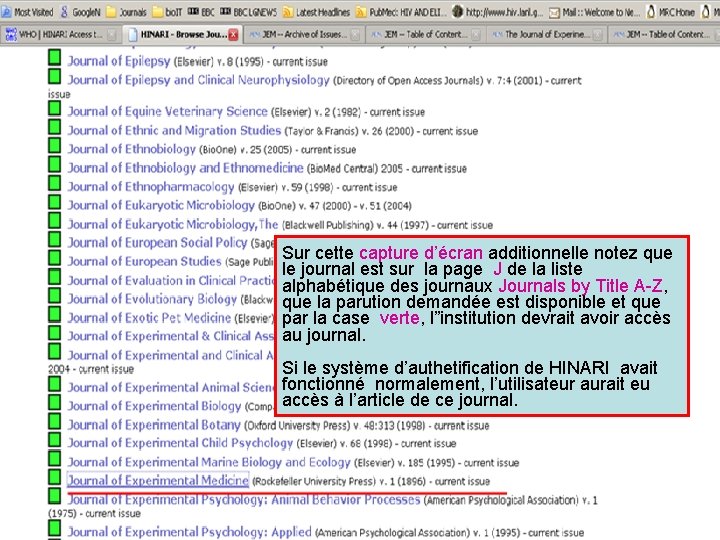Click green box beside Journal of European Studies
Screen dimensions: 720x540
point(55,258)
